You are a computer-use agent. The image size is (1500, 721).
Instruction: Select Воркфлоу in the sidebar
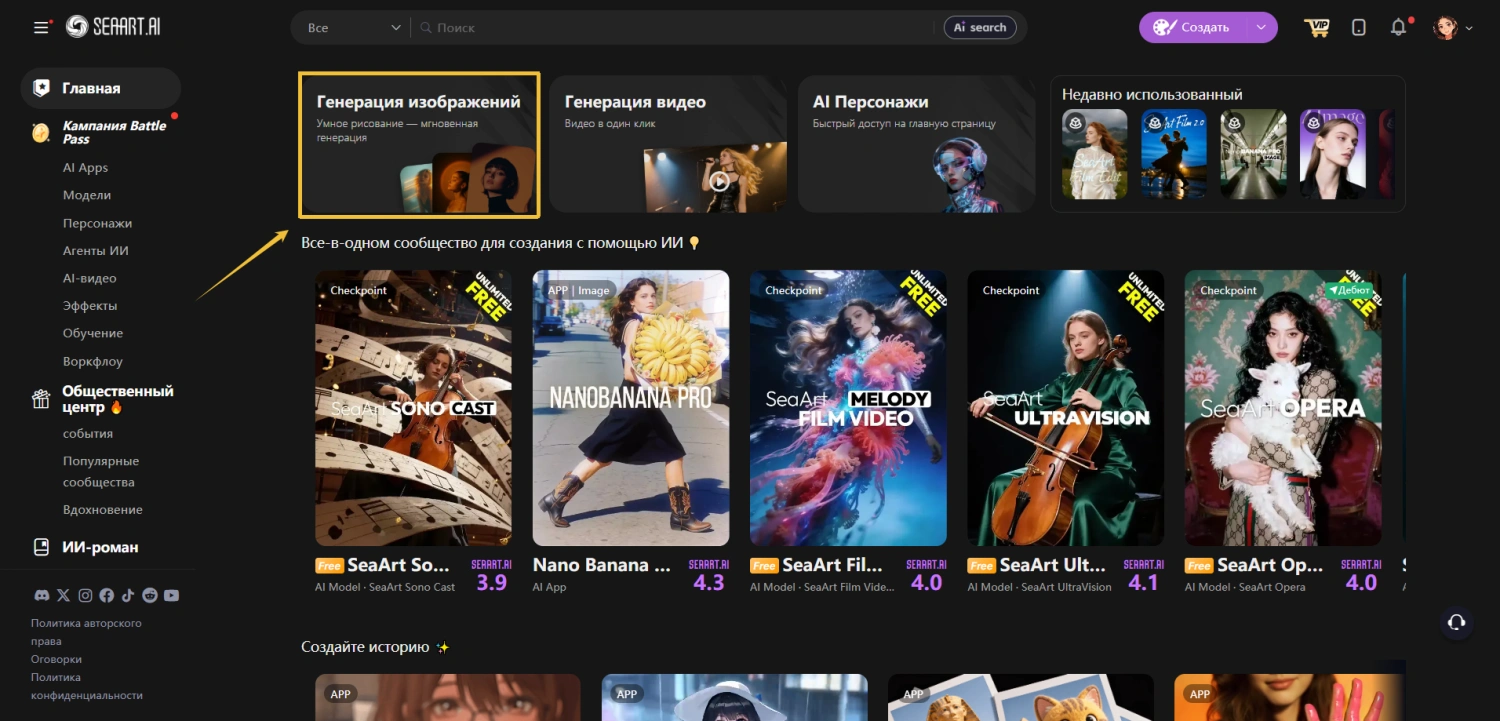pyautogui.click(x=92, y=361)
